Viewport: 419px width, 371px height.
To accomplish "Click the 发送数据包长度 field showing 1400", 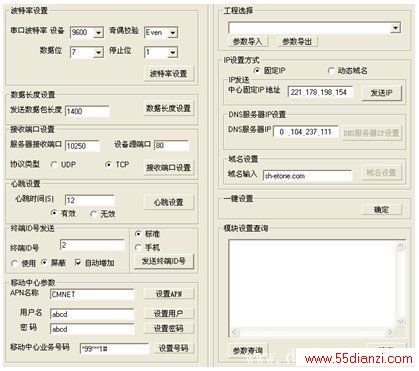I will (87, 111).
